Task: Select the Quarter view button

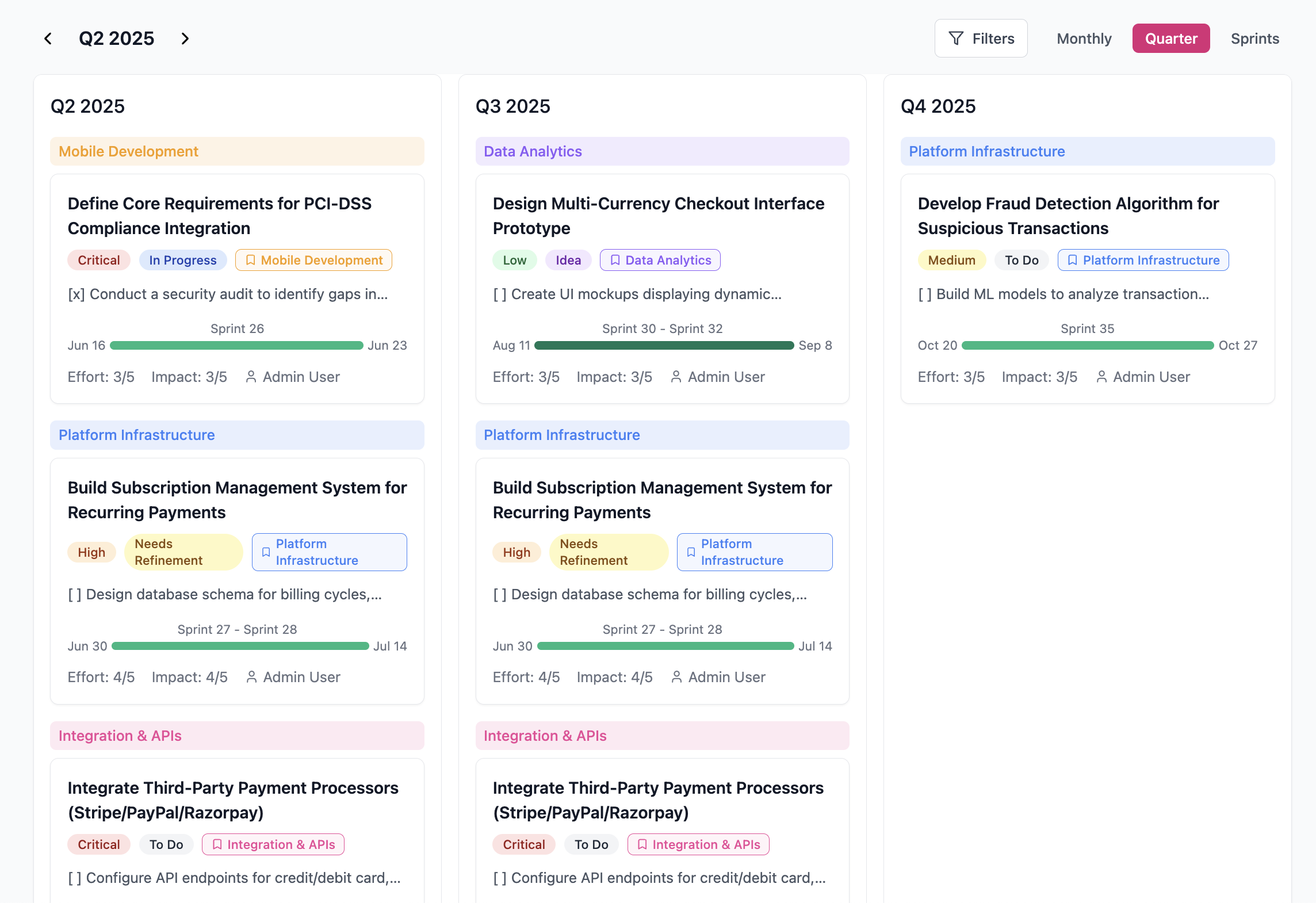Action: (1170, 39)
